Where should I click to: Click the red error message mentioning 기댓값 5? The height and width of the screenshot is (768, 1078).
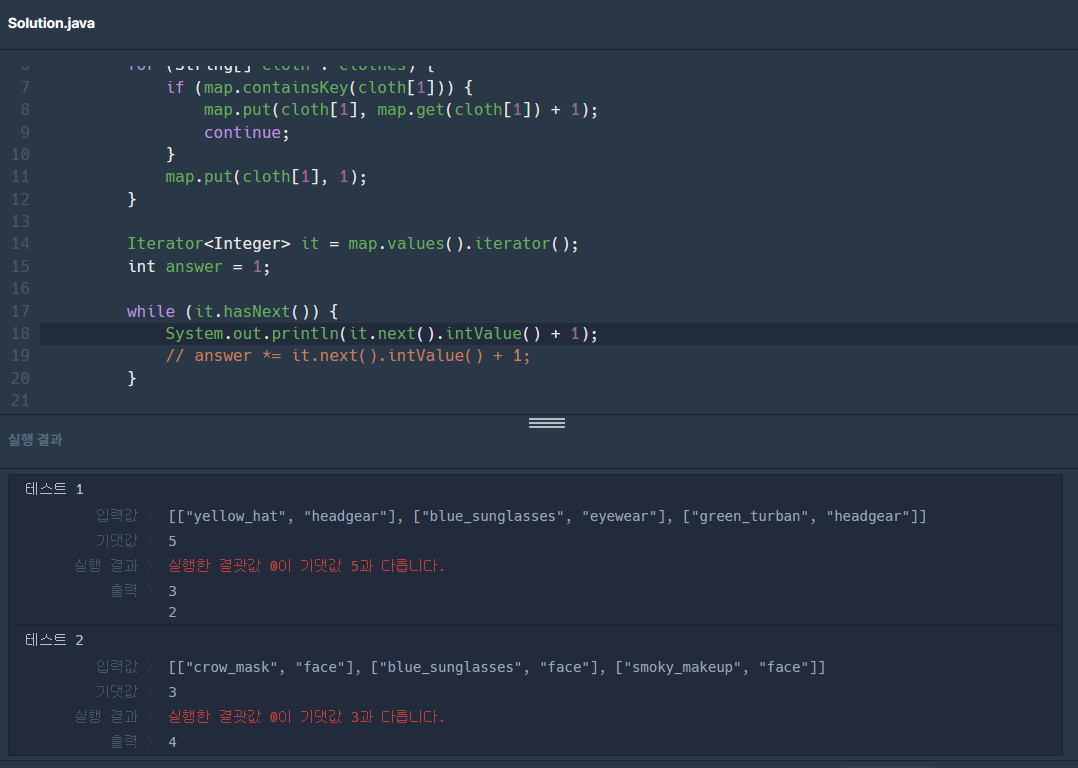307,566
